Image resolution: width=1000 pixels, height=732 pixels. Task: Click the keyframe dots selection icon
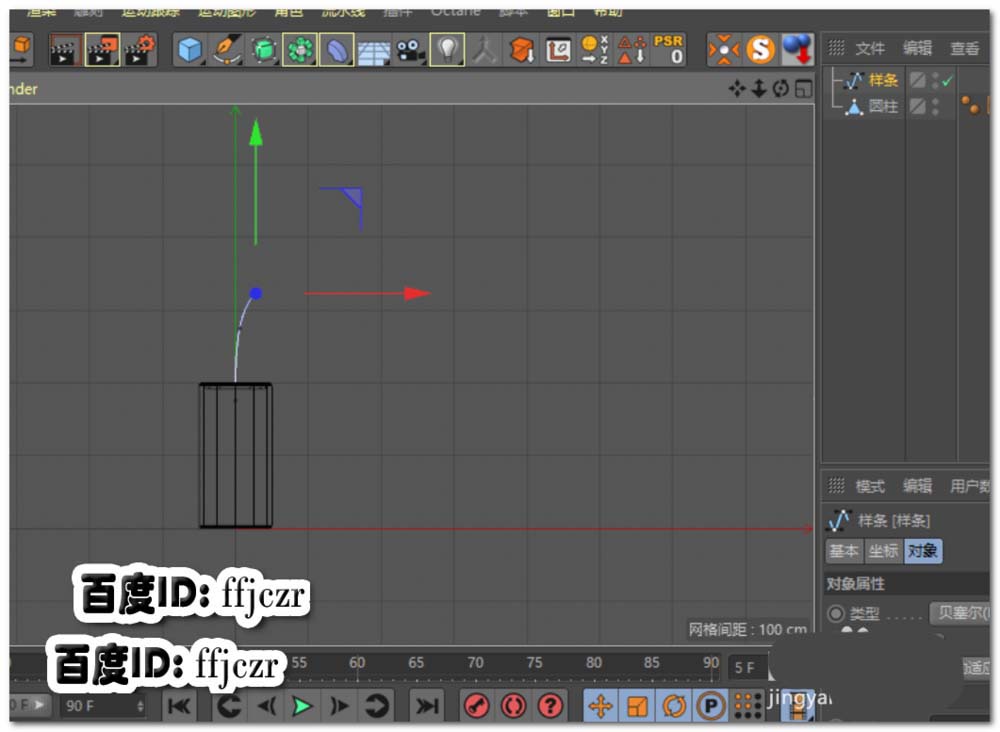coord(747,705)
